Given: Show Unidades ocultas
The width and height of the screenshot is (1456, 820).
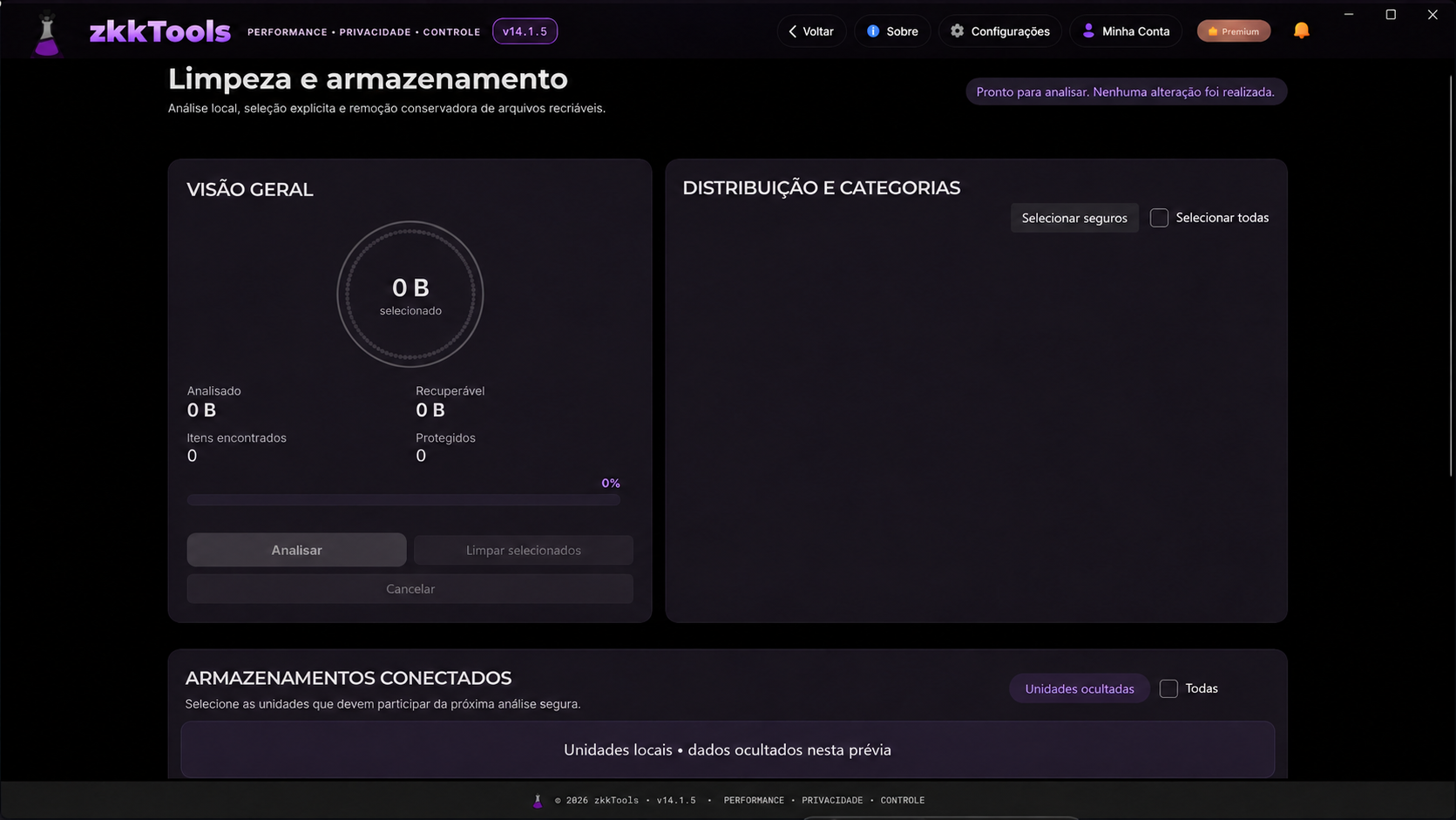Looking at the screenshot, I should 1080,688.
